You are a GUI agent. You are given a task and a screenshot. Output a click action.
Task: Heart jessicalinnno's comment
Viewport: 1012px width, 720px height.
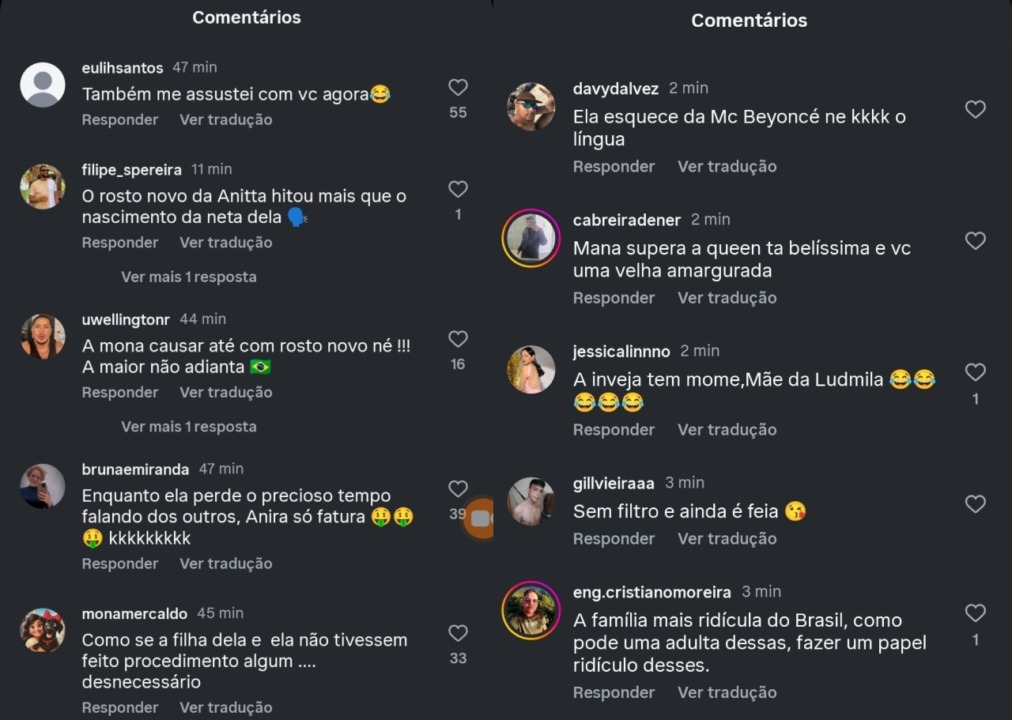pyautogui.click(x=975, y=372)
